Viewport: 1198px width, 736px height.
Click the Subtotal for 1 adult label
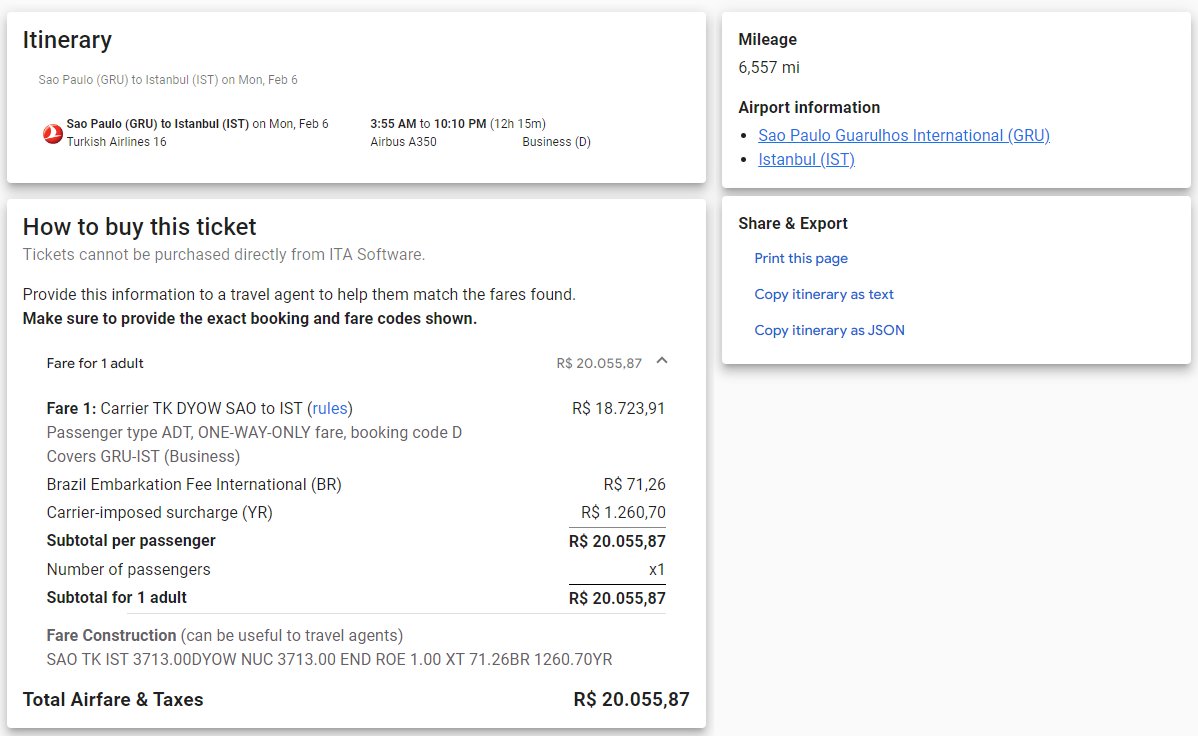(116, 598)
